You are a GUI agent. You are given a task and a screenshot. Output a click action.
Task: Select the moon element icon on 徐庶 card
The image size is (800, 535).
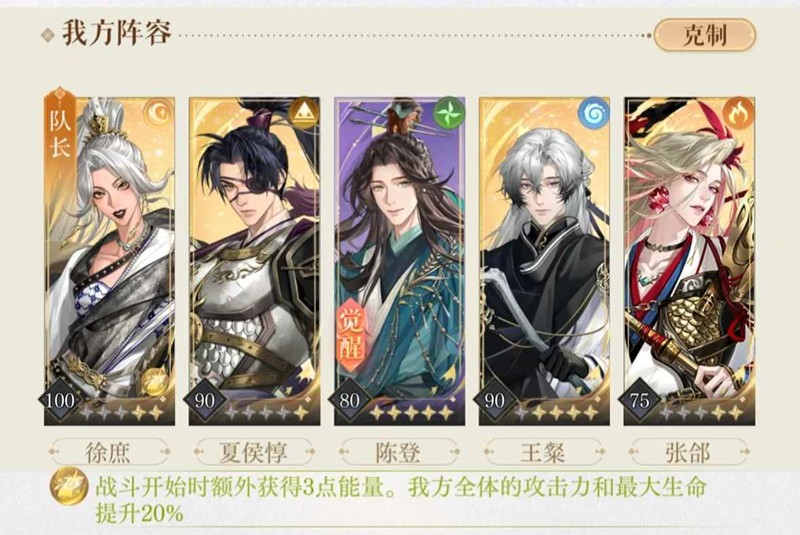tap(159, 113)
